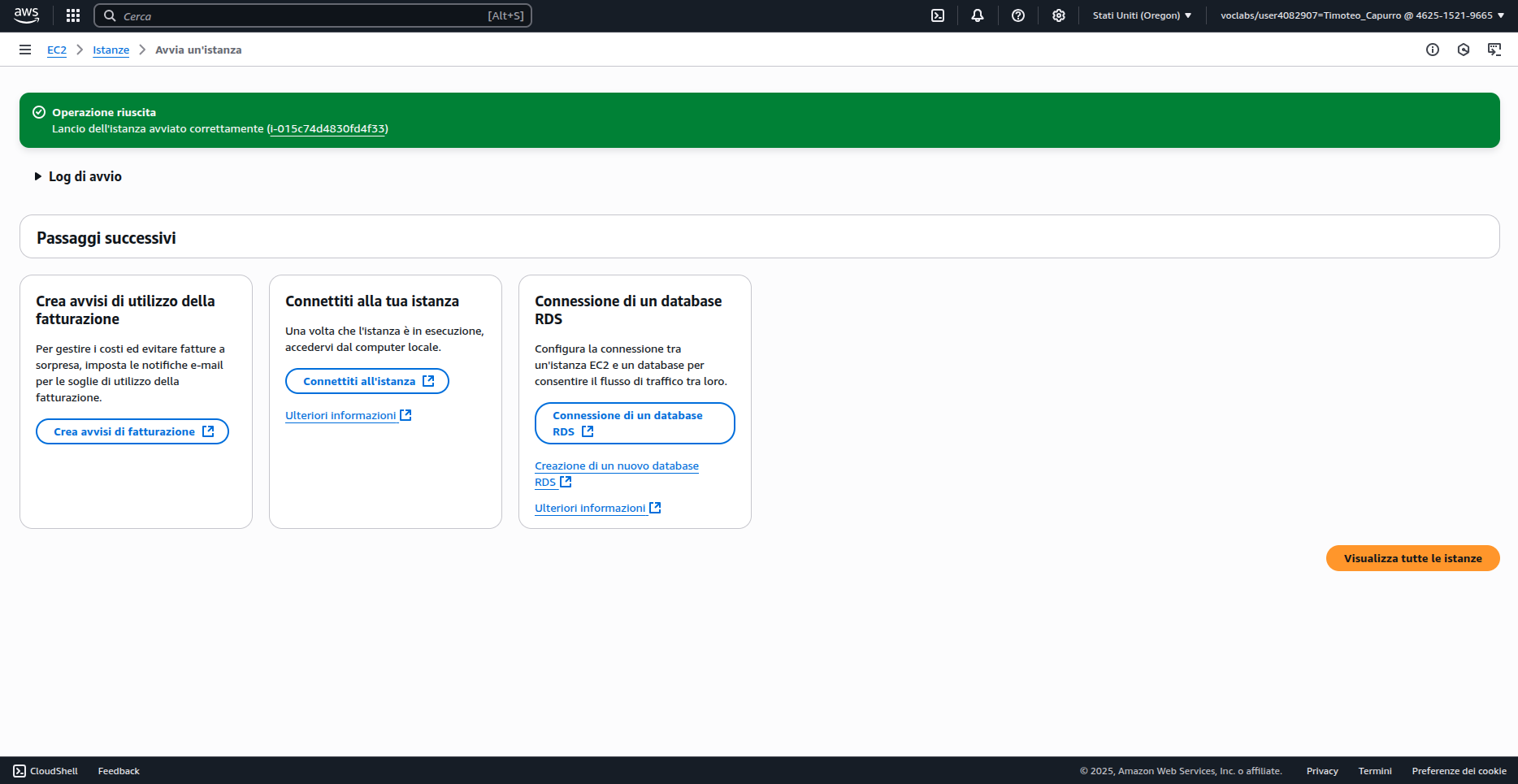Open the help question mark icon
Viewport: 1518px width, 784px height.
[1018, 15]
